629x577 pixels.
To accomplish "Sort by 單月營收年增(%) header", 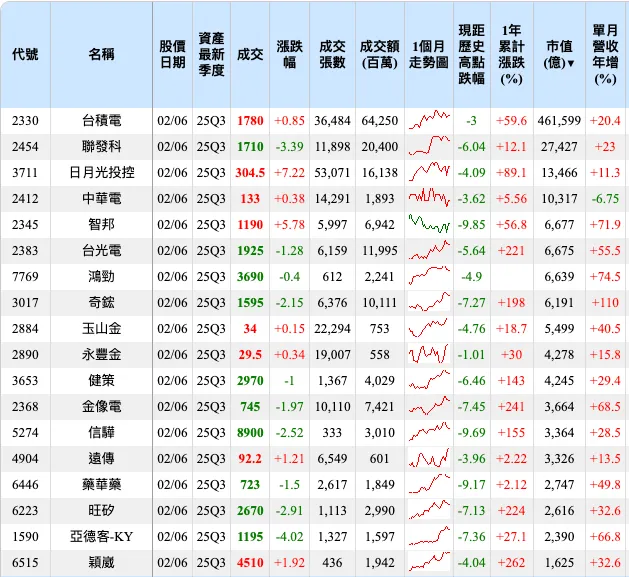I will pos(605,55).
